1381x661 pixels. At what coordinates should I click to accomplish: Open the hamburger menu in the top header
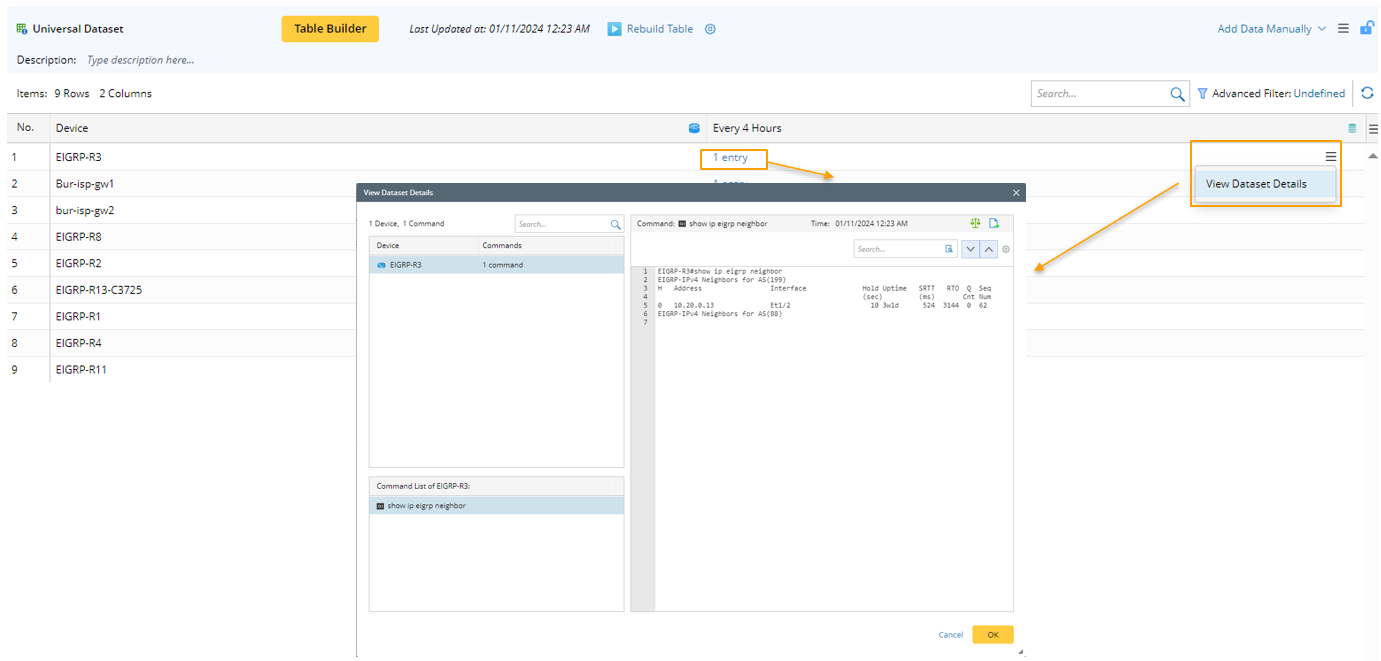[x=1344, y=28]
